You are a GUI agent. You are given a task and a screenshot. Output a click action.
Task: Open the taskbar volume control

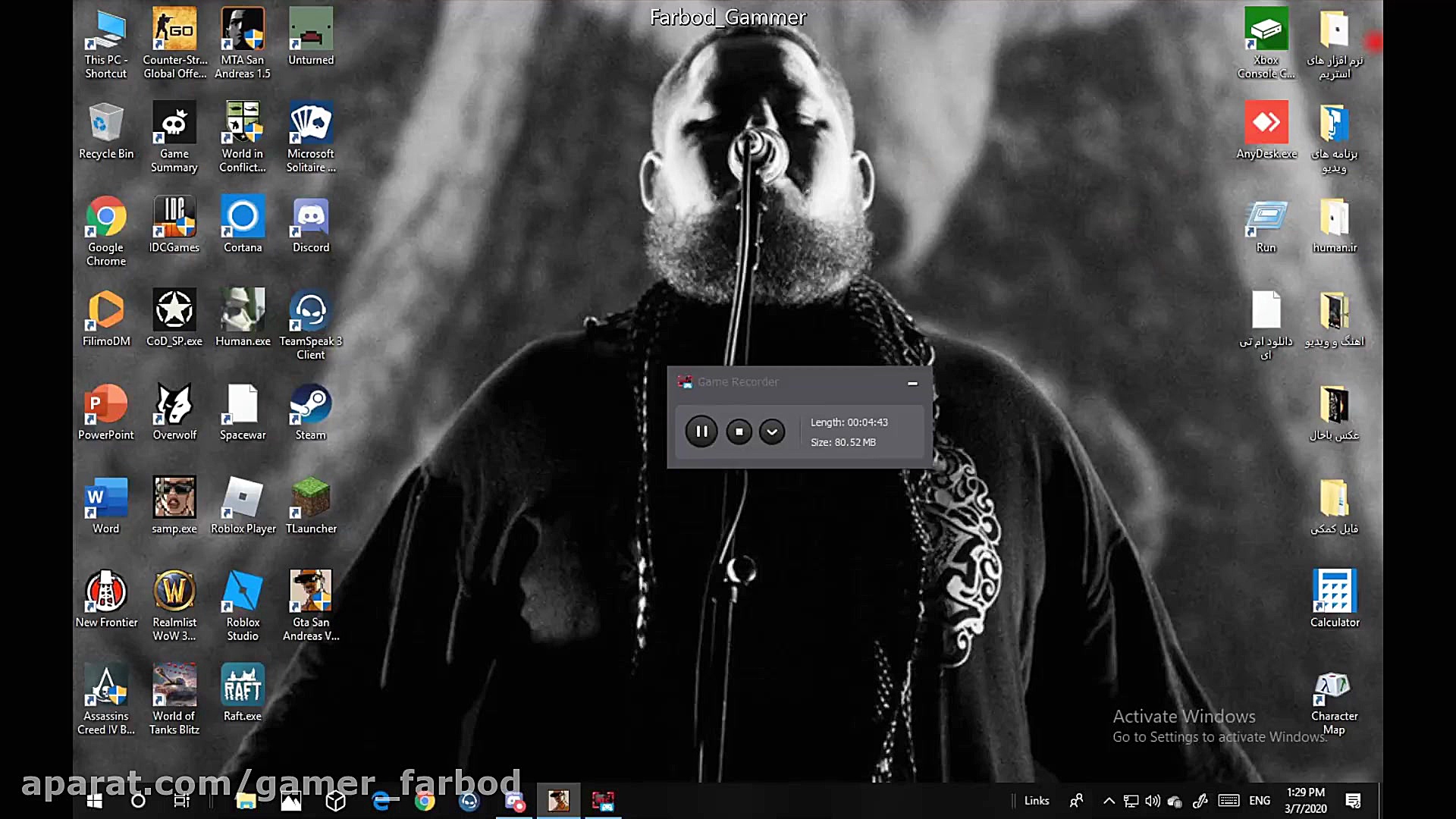click(x=1153, y=801)
